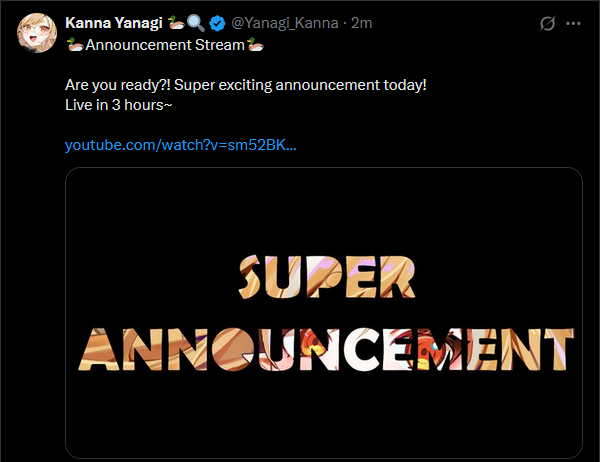Image resolution: width=600 pixels, height=462 pixels.
Task: Visit the @Yanagi_Kanna handle link
Action: pos(287,23)
